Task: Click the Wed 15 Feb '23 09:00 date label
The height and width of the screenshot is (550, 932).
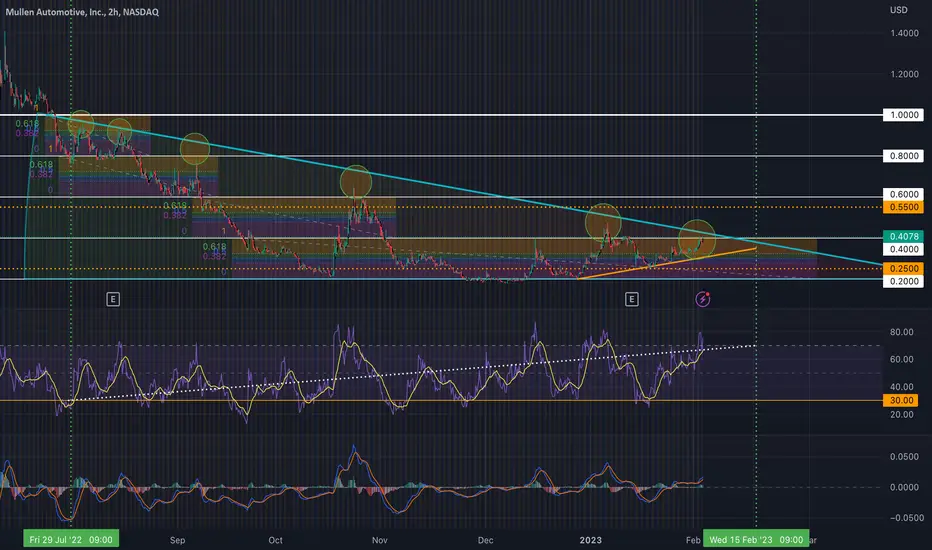Action: coord(756,539)
